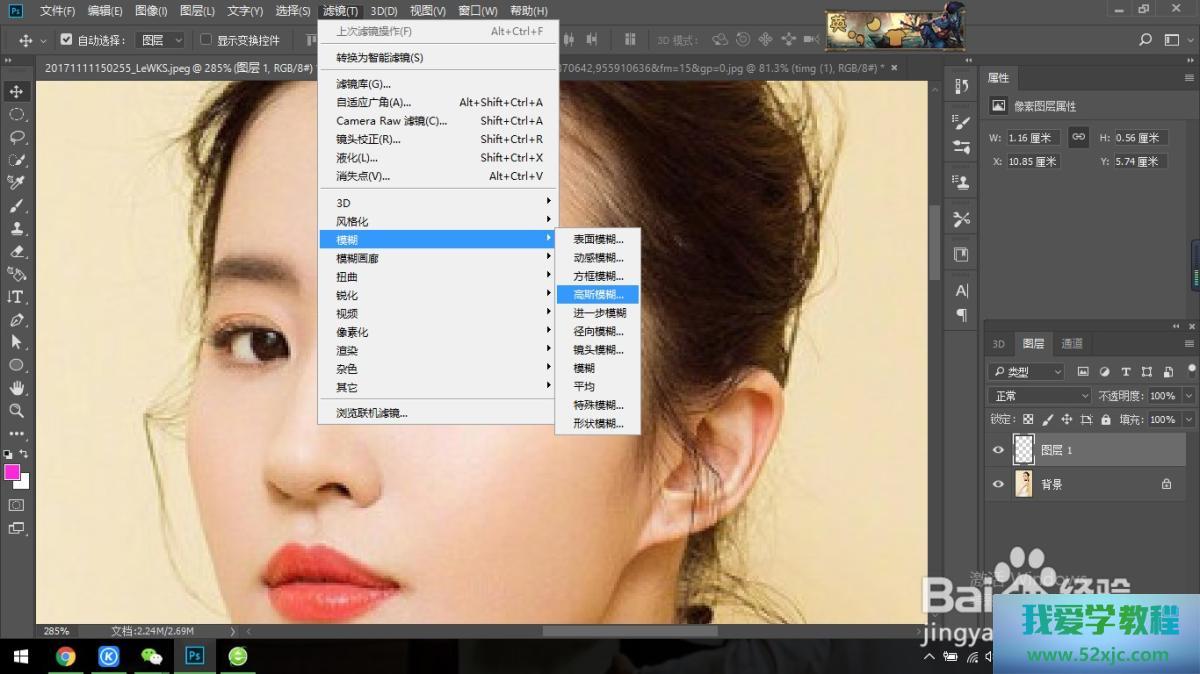Select the Zoom tool

(16, 411)
